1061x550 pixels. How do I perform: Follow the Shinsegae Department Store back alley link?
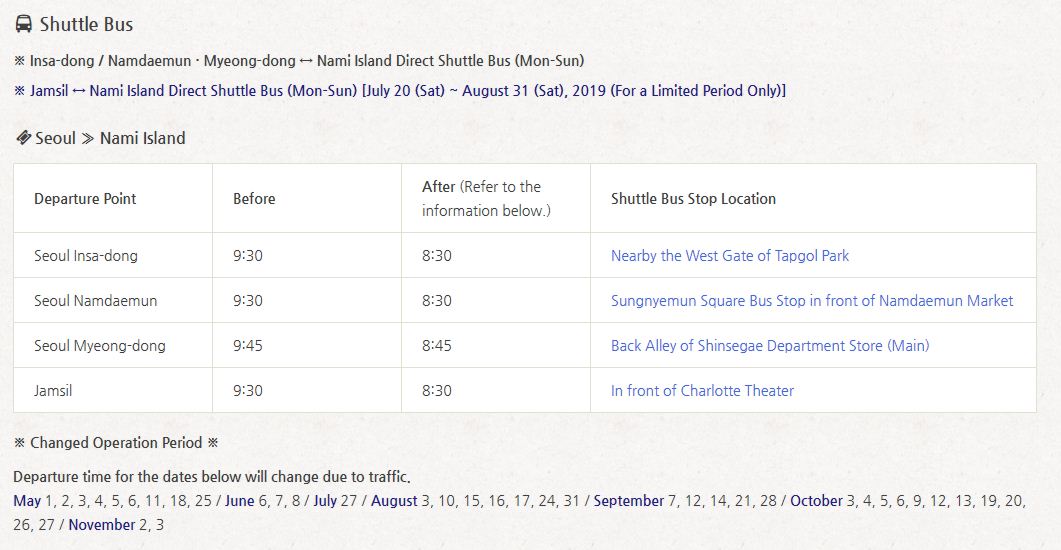(769, 346)
